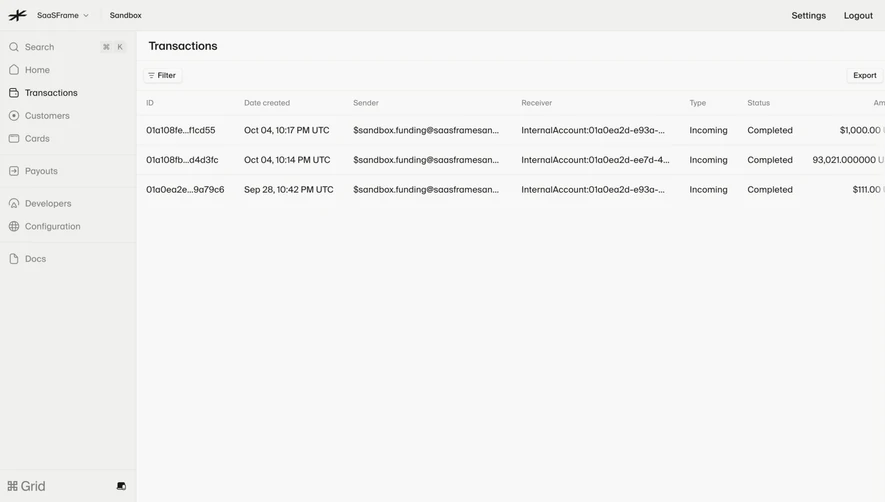Click the ID column header

pos(150,103)
